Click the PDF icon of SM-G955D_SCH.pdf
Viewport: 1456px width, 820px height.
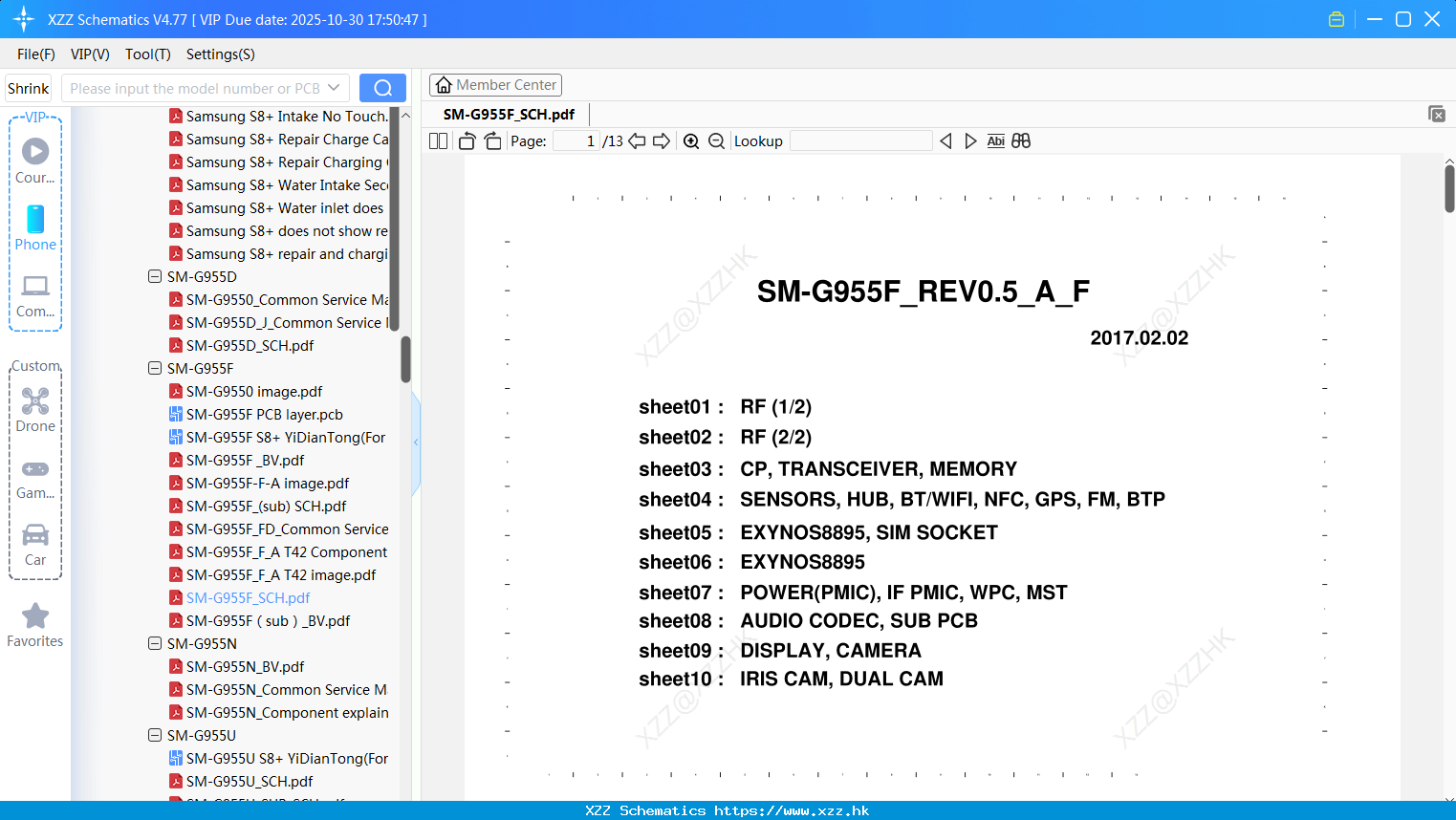[176, 345]
